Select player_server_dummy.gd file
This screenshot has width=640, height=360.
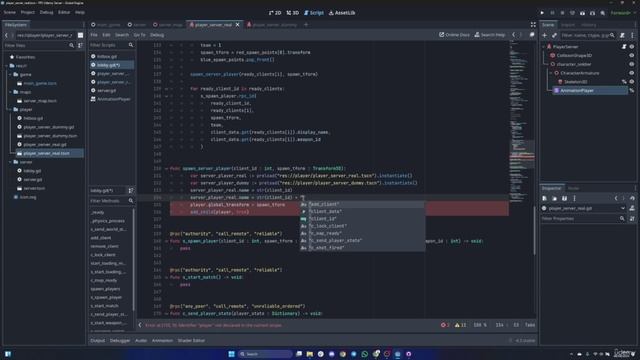(x=49, y=127)
